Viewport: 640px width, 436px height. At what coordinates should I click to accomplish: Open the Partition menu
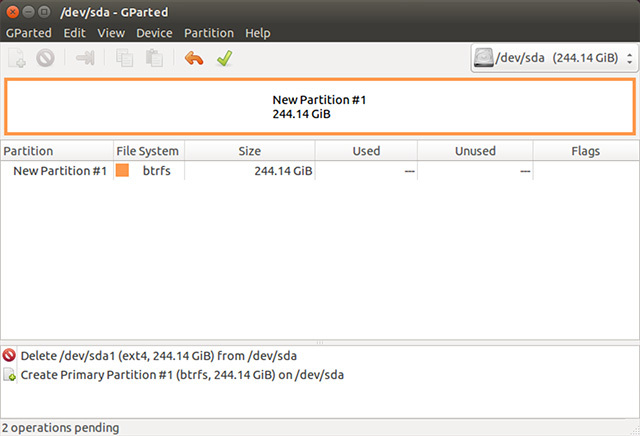(x=209, y=33)
